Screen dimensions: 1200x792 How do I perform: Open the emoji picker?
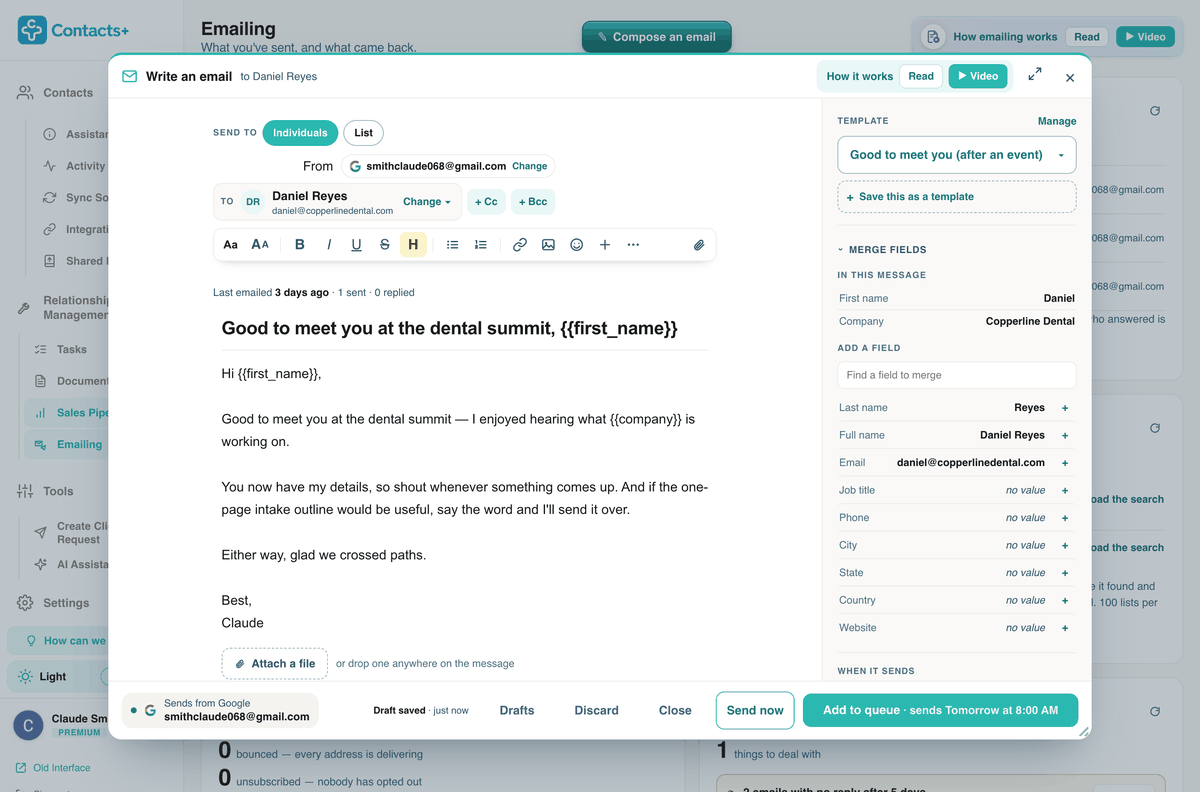[577, 245]
